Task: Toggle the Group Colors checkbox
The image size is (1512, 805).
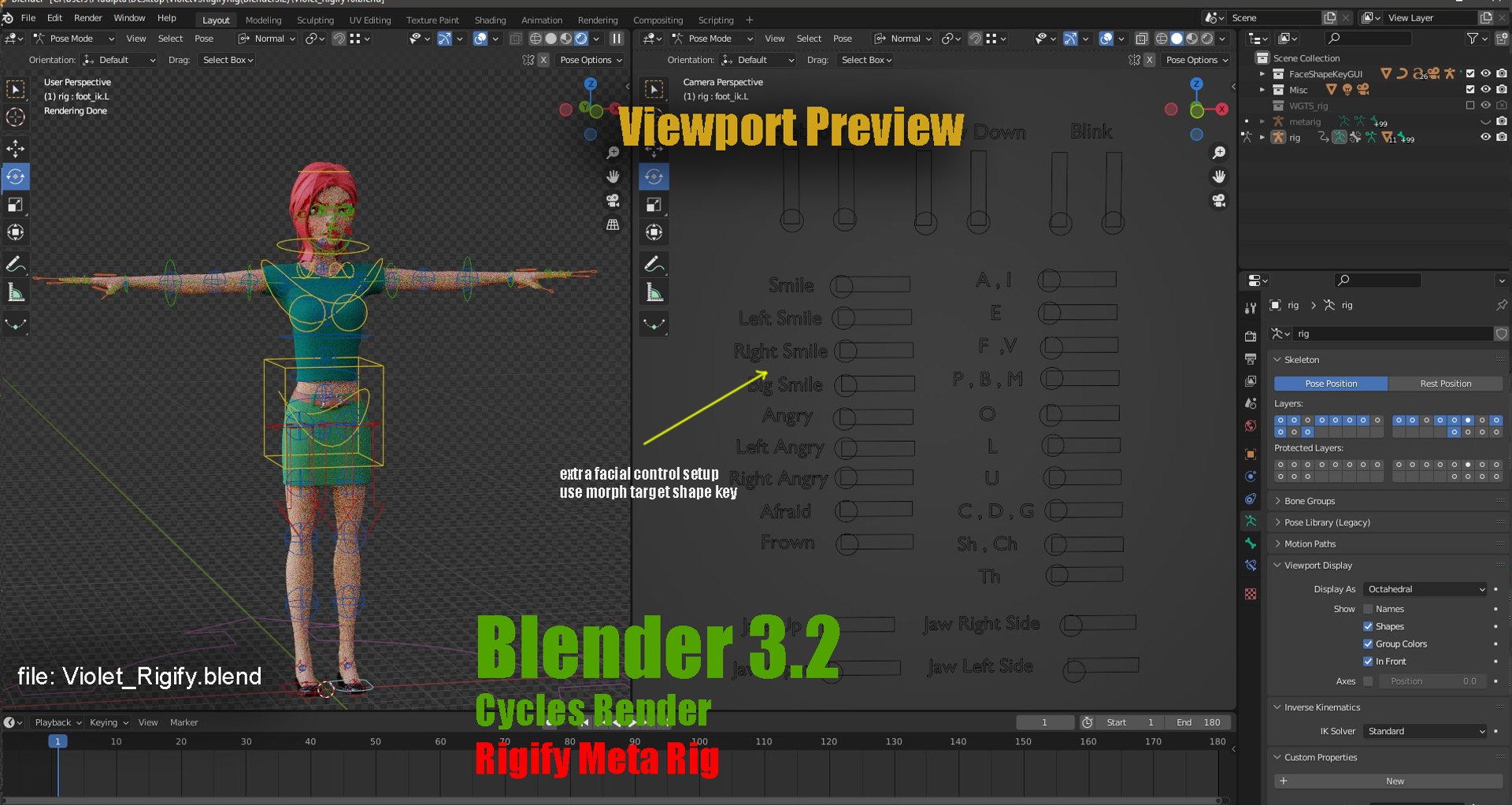Action: [x=1368, y=644]
